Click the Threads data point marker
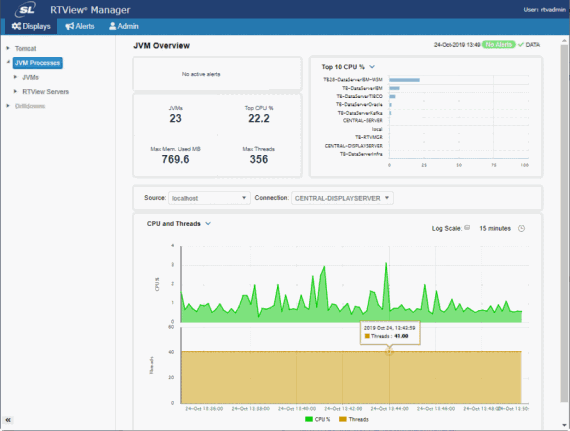The width and height of the screenshot is (570, 431). click(389, 351)
